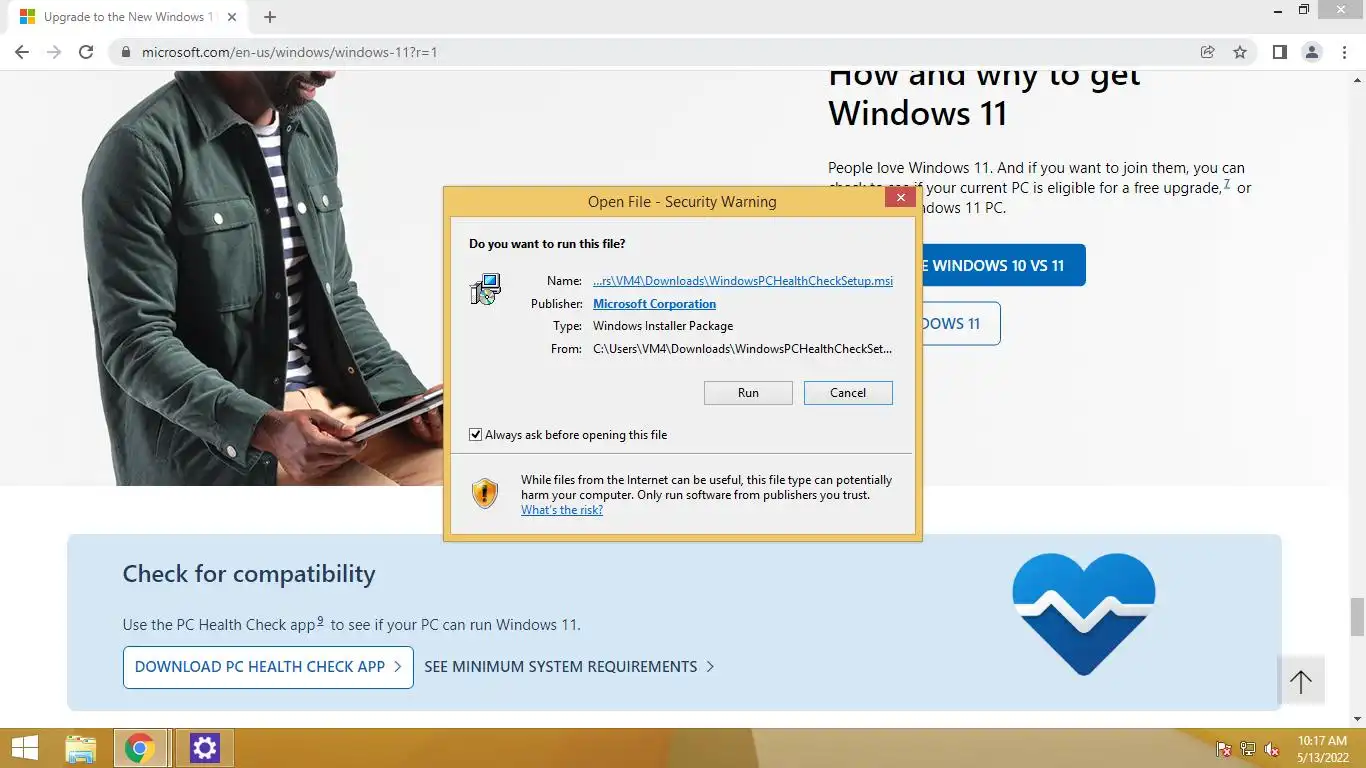1366x768 pixels.
Task: Close the Security Warning dialog with X
Action: 900,198
